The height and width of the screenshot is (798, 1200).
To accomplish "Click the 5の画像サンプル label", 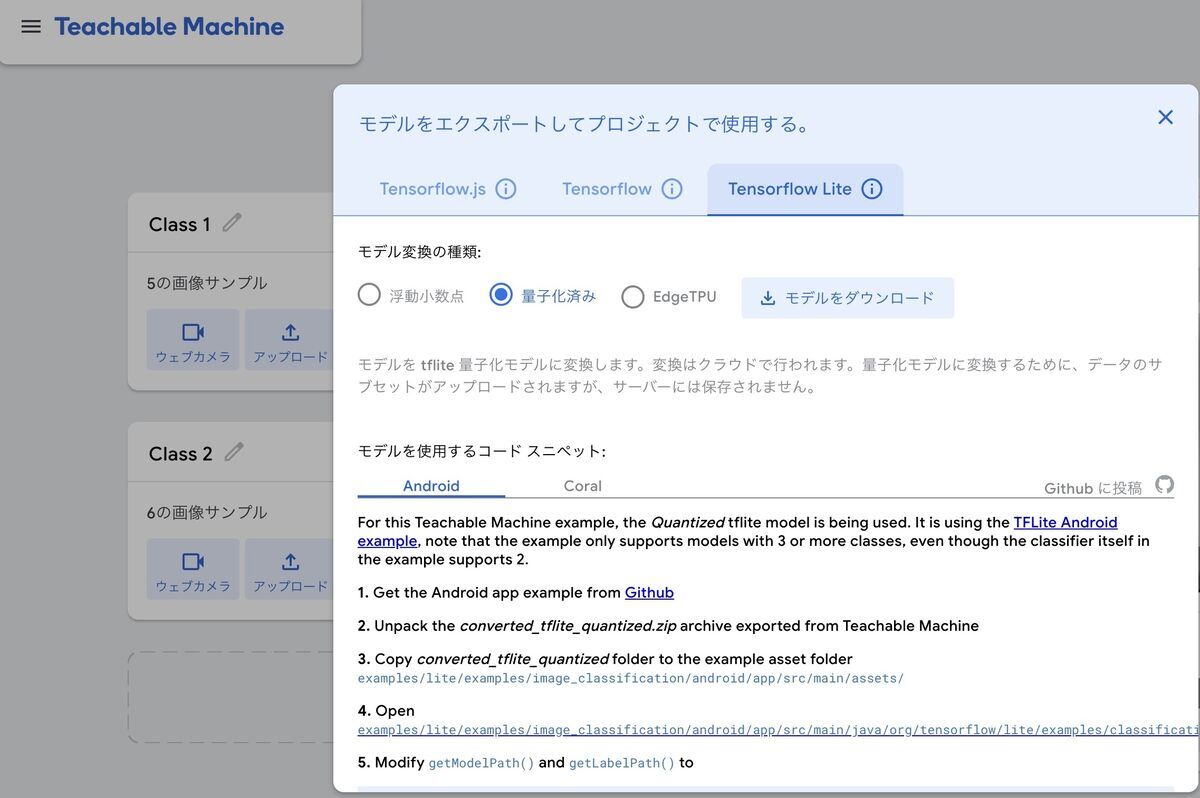I will [207, 283].
